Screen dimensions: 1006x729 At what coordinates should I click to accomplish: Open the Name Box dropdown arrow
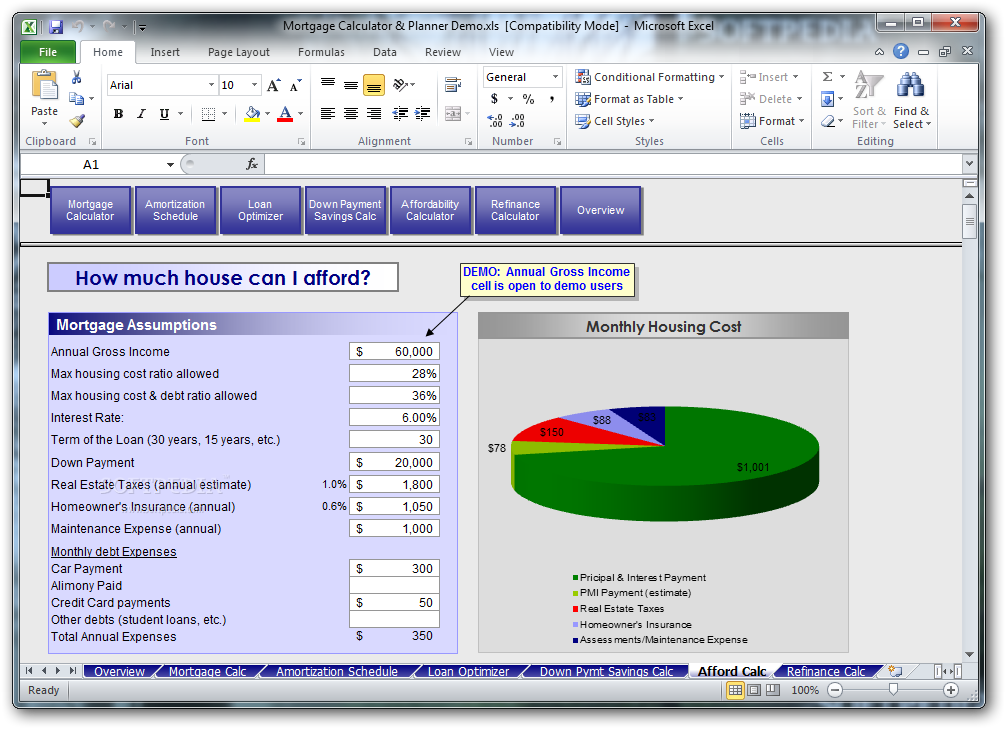coord(170,164)
